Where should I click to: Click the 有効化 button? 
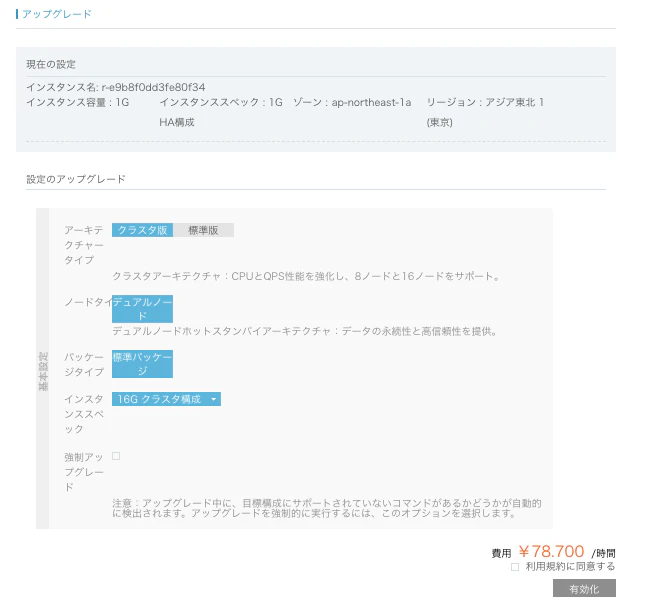(x=584, y=588)
